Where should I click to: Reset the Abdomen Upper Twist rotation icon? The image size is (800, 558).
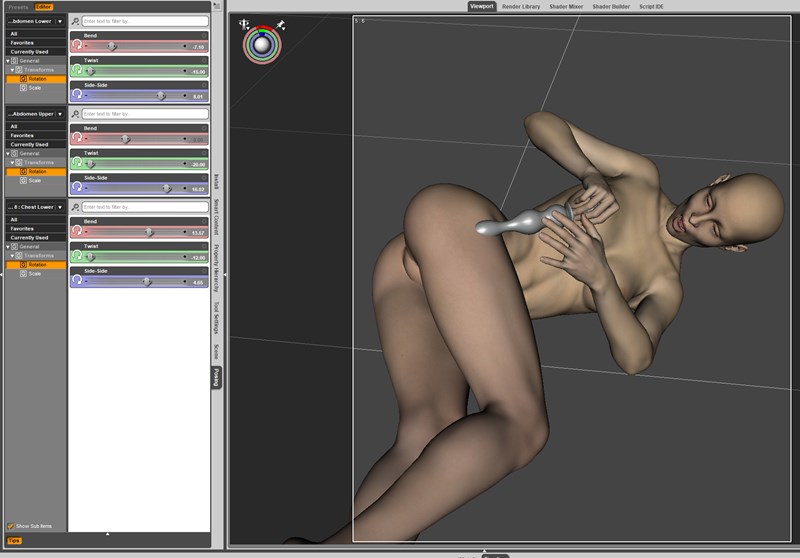77,163
